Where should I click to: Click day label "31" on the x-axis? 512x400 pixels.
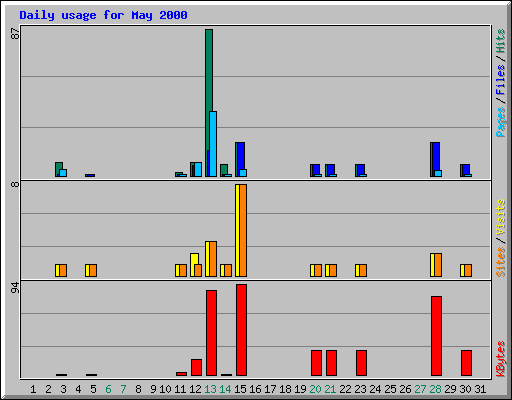click(x=480, y=389)
